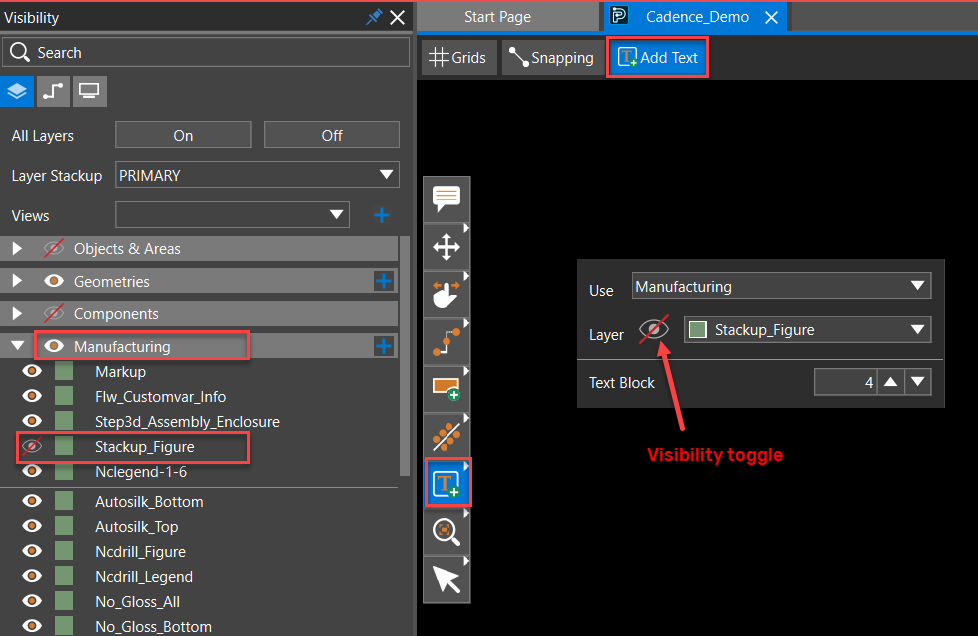Image resolution: width=978 pixels, height=636 pixels.
Task: Select the arrow pointer tool
Action: [x=447, y=580]
